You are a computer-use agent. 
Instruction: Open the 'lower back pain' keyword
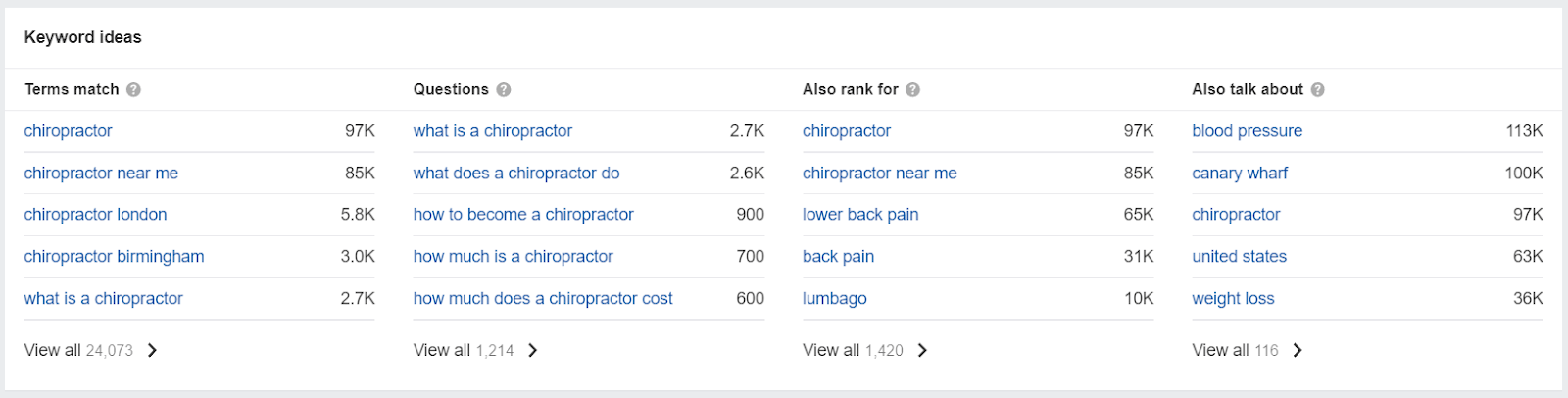pos(860,214)
